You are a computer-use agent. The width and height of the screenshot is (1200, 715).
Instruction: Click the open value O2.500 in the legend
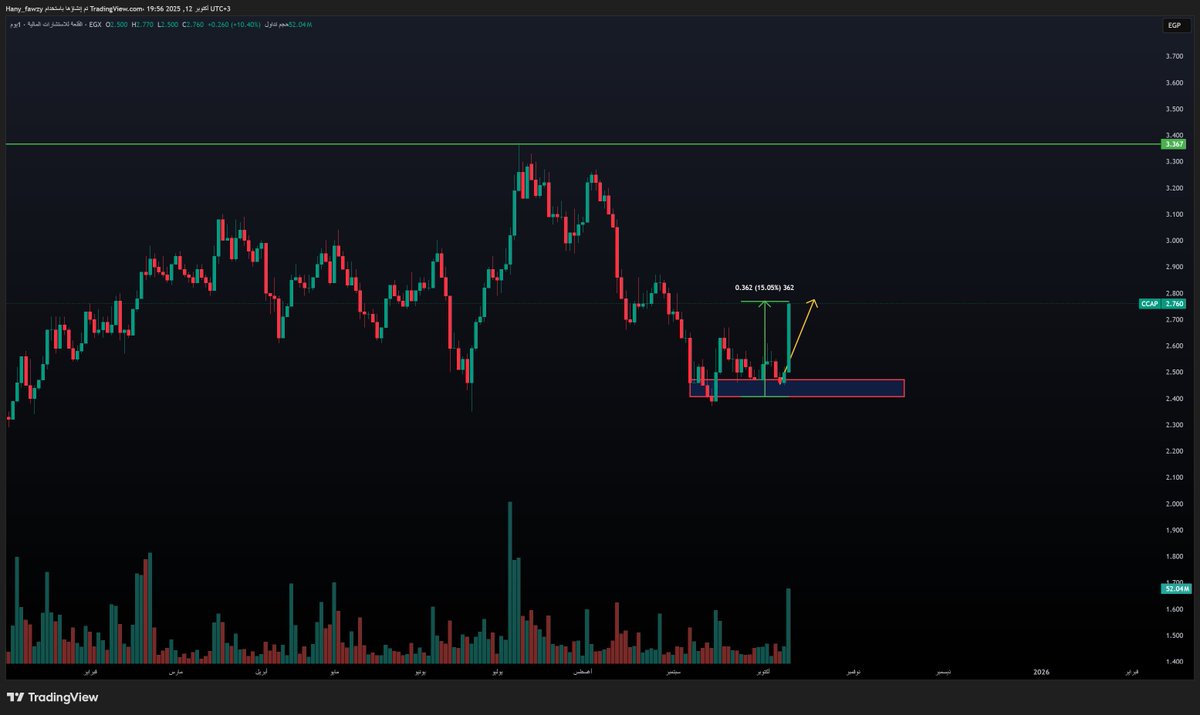pyautogui.click(x=116, y=24)
